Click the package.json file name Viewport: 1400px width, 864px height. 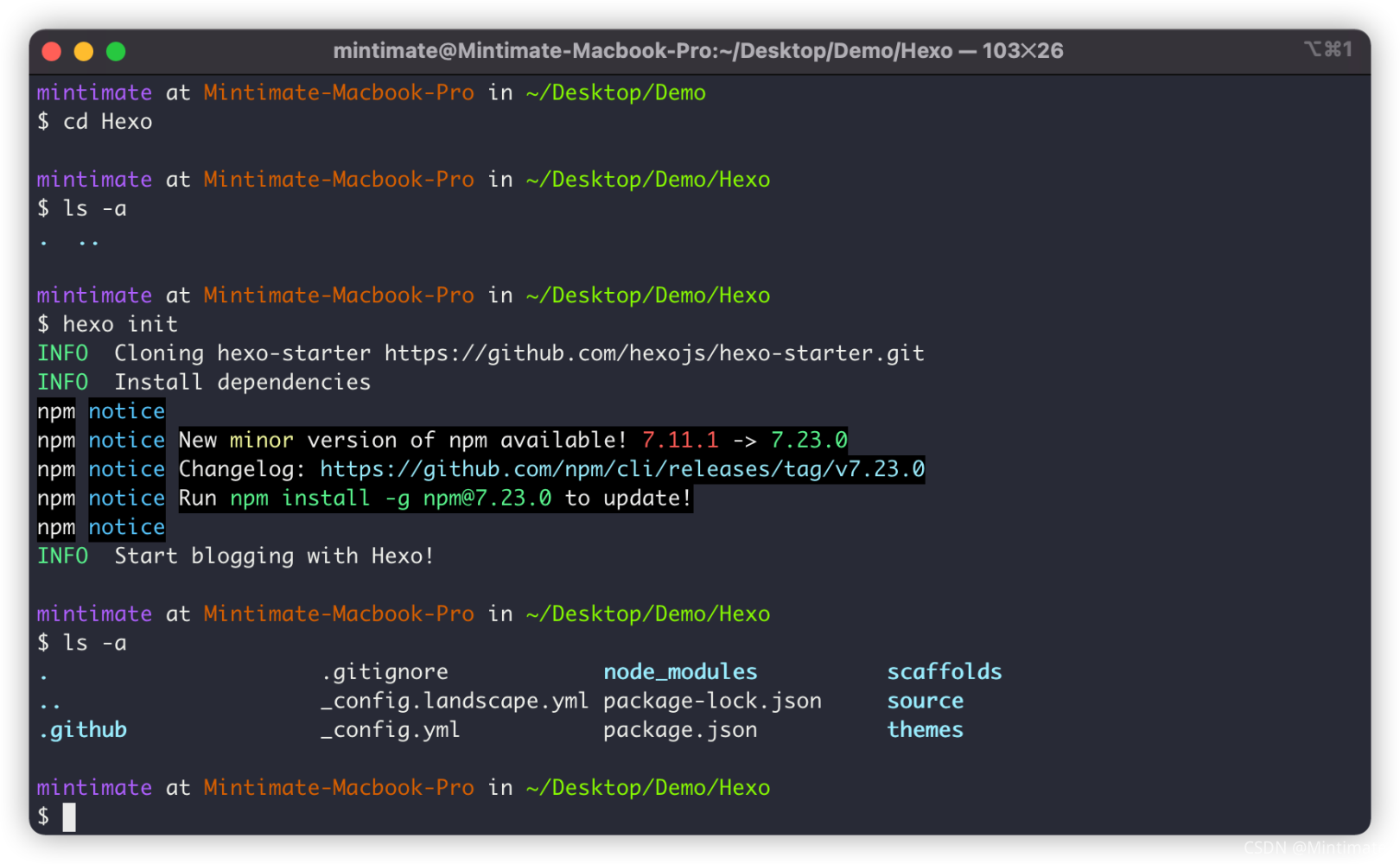coord(680,730)
